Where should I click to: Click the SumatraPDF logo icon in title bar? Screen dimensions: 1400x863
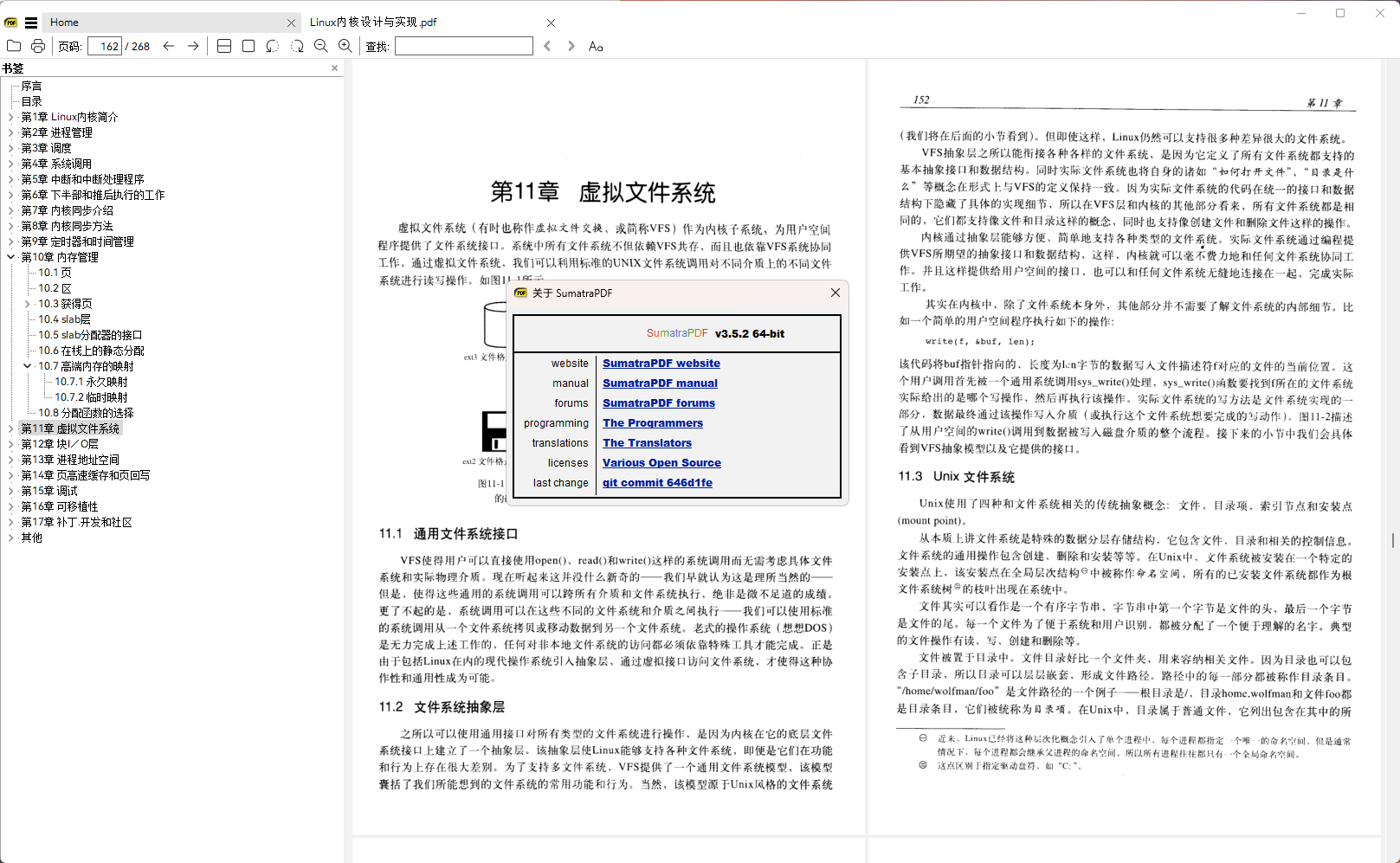[x=10, y=23]
